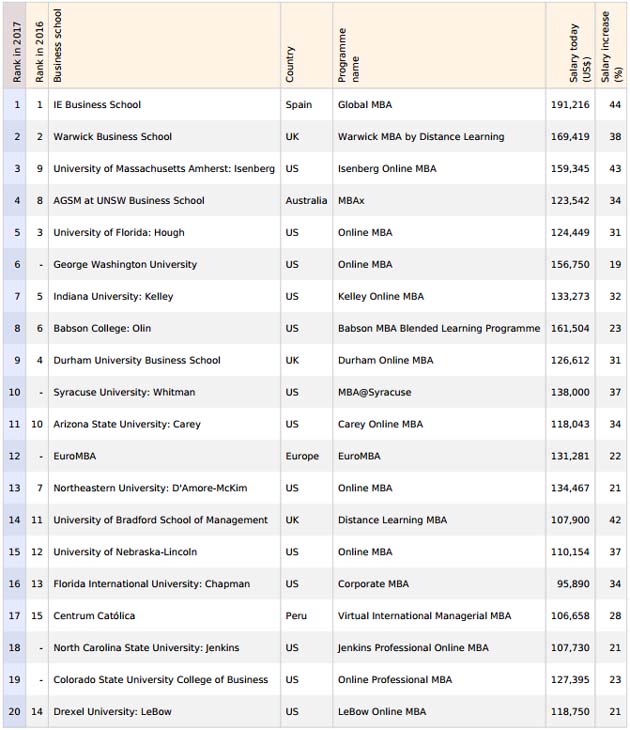630x730 pixels.
Task: Select Durham University Business School
Action: (136, 361)
